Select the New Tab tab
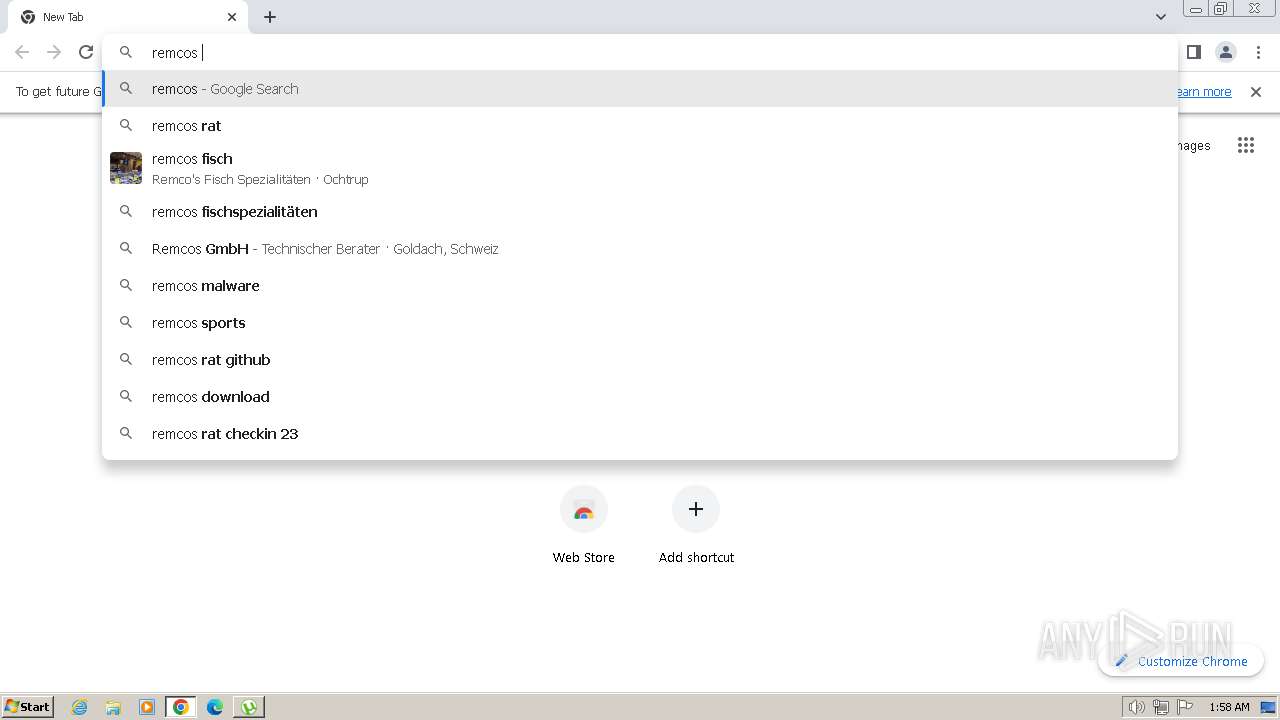The image size is (1280, 720). (130, 17)
